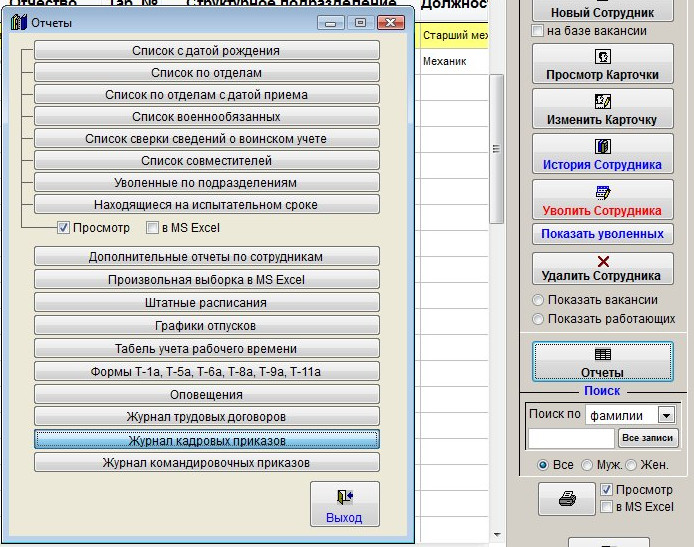Open the 'Список совместителей' report
Screen dimensions: 694x547
pyautogui.click(x=207, y=161)
